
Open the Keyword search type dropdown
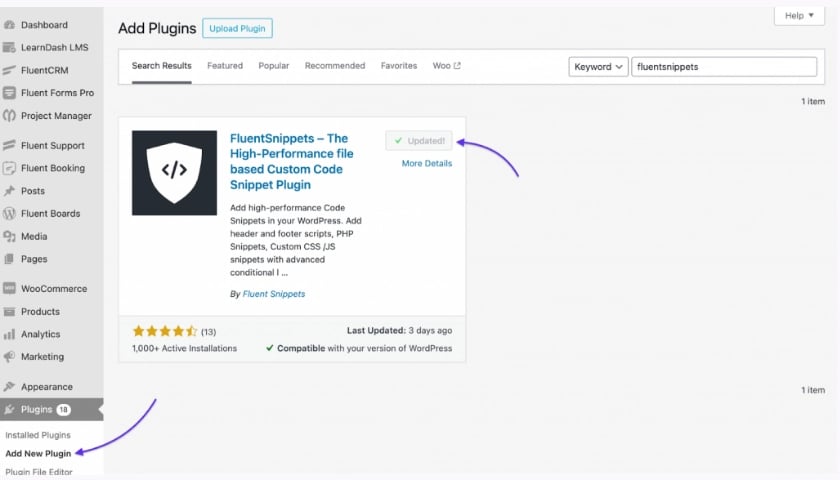coord(598,67)
